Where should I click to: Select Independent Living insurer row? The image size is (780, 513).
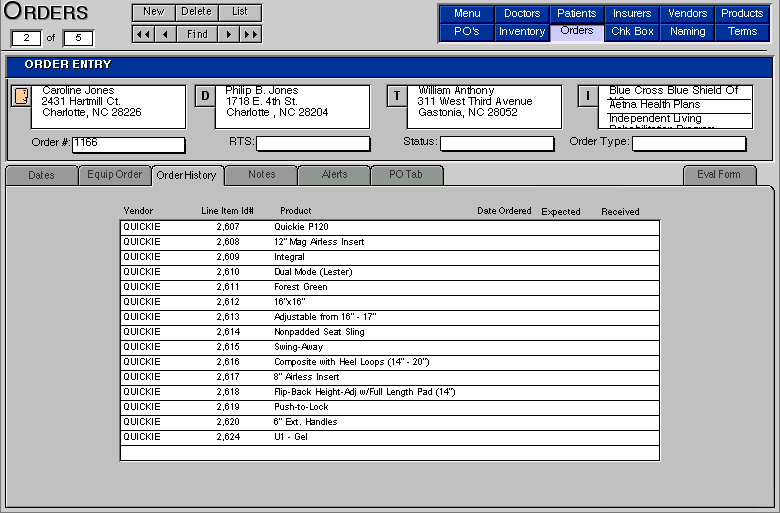(675, 120)
